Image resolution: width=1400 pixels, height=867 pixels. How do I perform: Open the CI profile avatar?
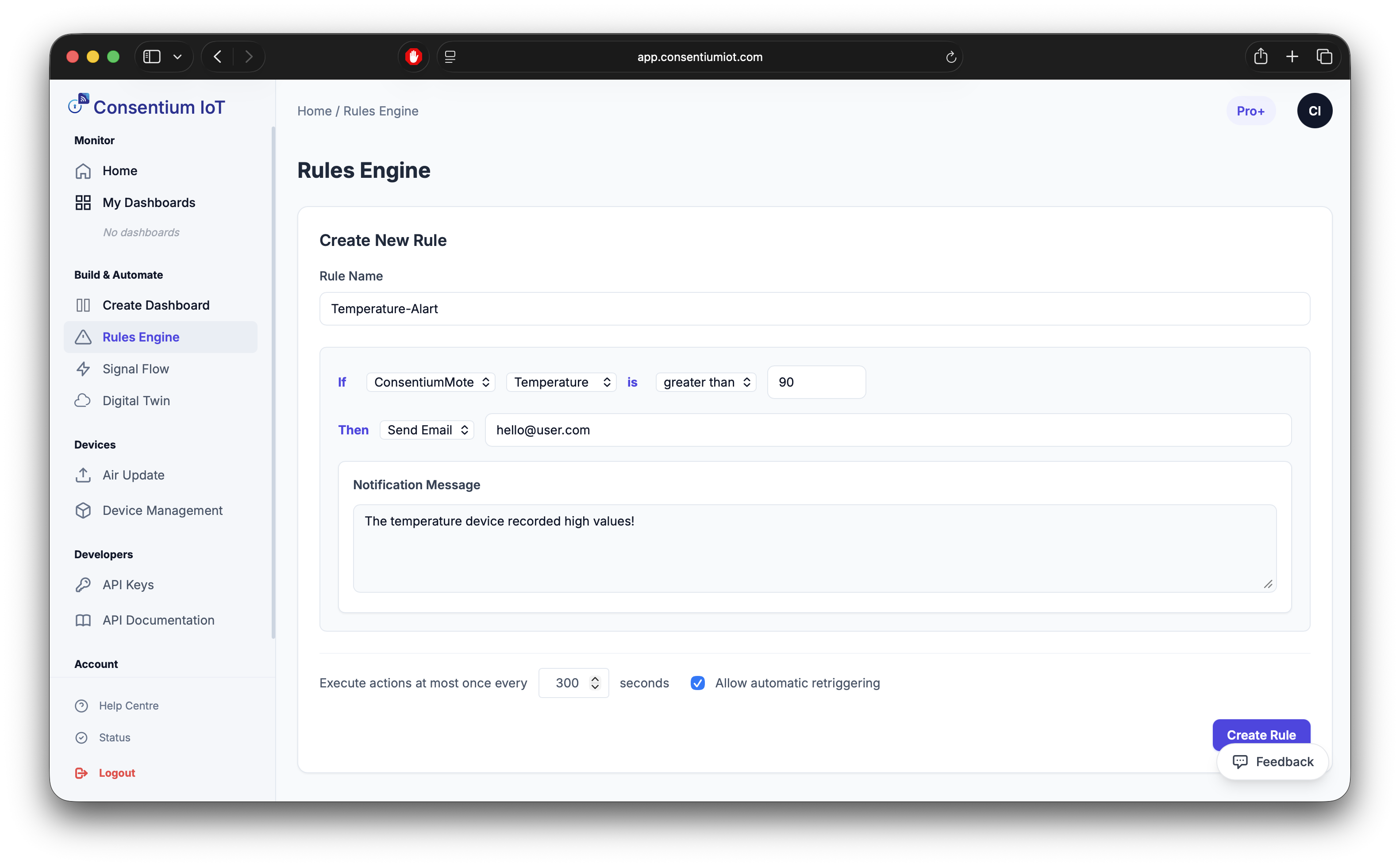[x=1315, y=111]
